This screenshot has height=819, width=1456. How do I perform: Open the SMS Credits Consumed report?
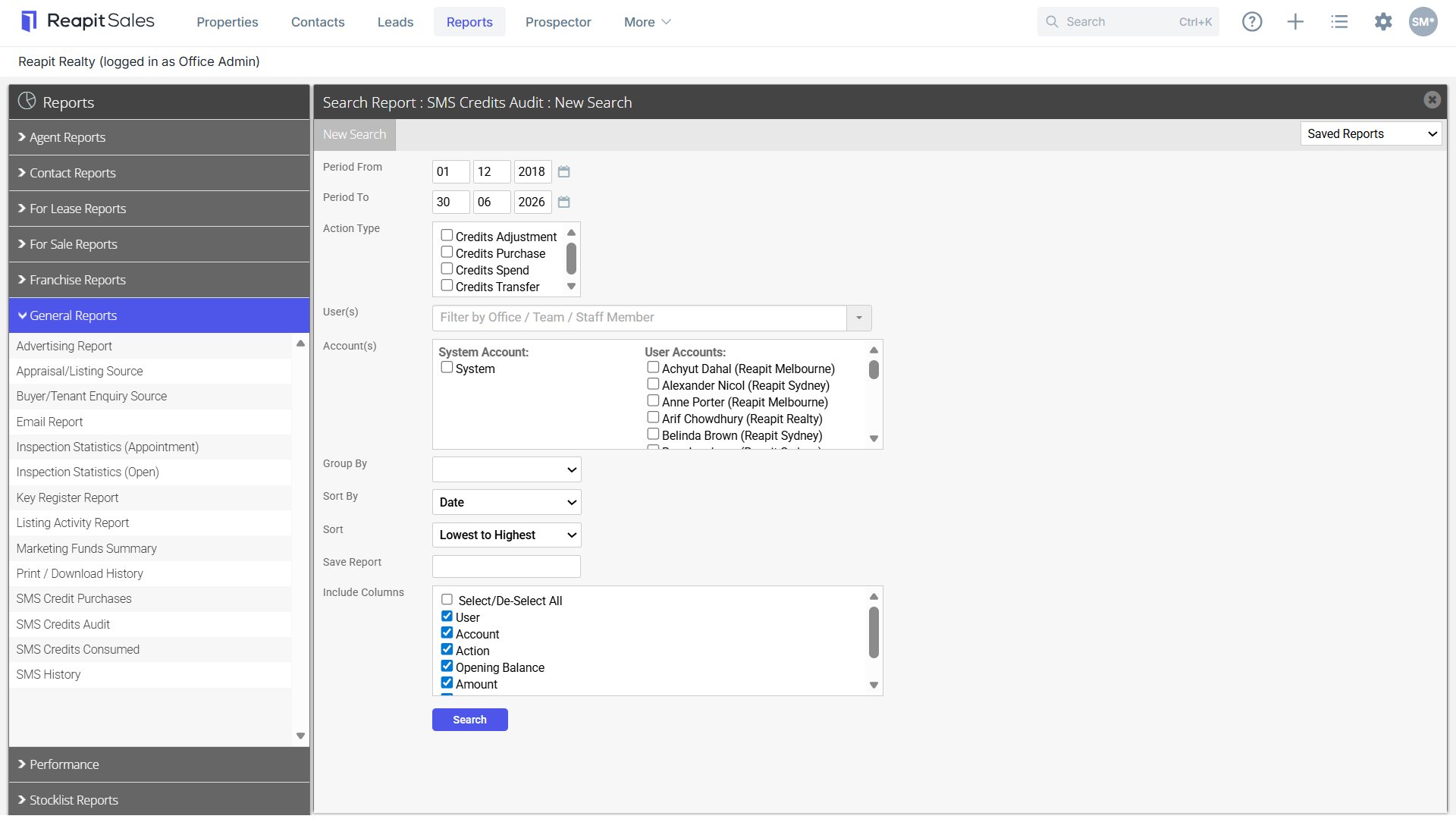click(78, 650)
